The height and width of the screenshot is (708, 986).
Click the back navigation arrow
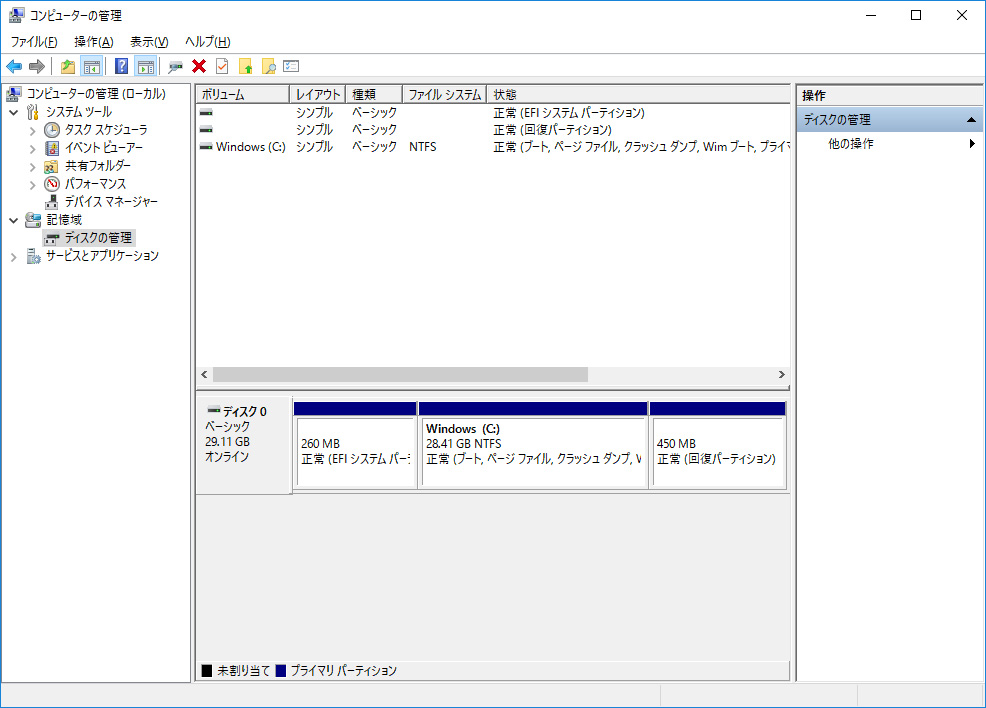pyautogui.click(x=14, y=66)
